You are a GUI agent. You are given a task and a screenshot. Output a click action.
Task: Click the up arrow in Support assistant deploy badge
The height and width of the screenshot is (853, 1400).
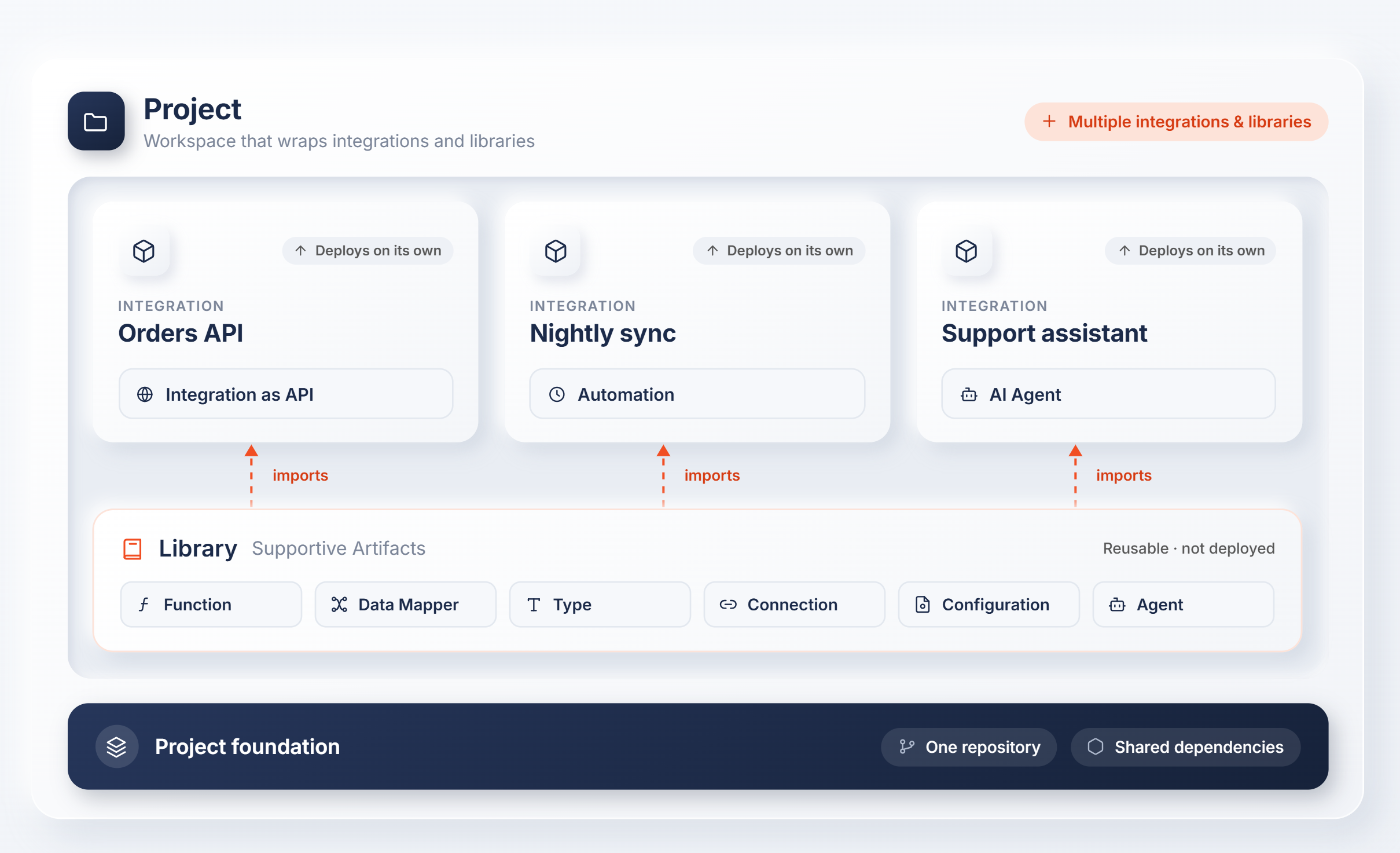pyautogui.click(x=1125, y=251)
